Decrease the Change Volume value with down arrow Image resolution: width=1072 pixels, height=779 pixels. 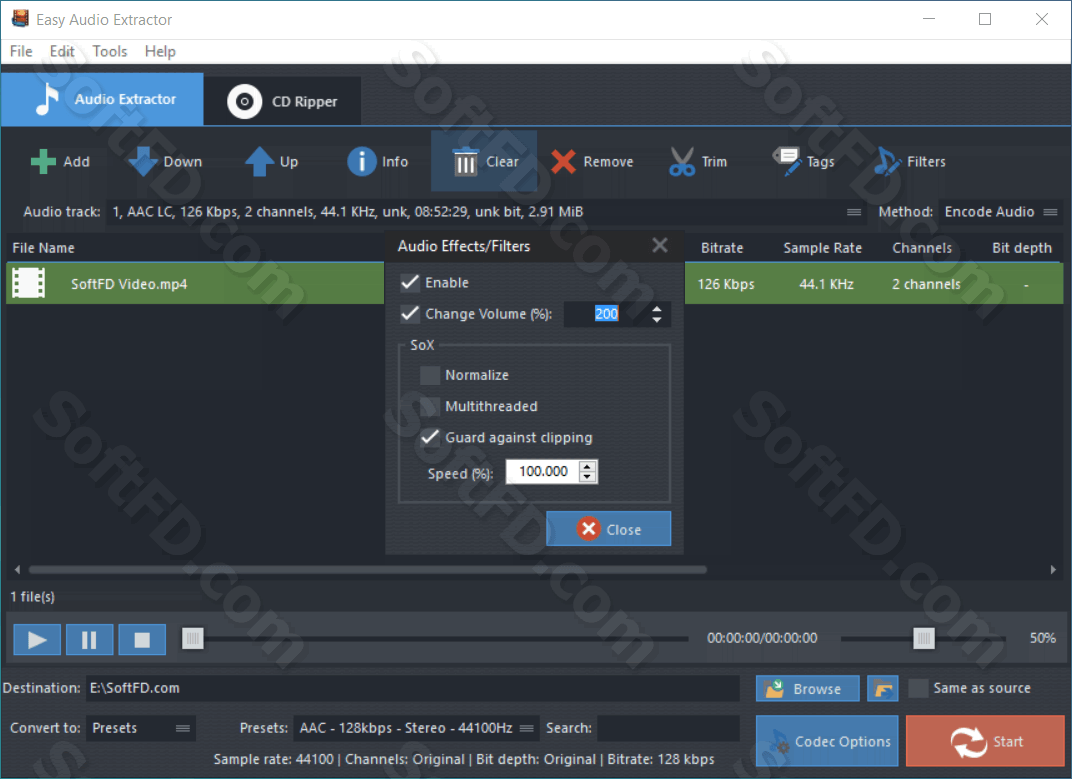657,319
